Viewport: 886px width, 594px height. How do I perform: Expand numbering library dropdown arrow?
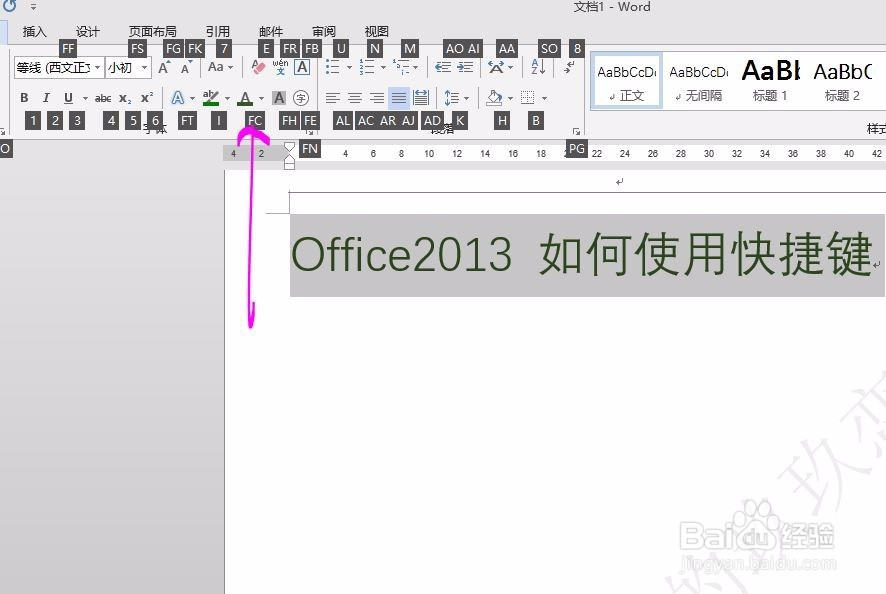pos(383,68)
